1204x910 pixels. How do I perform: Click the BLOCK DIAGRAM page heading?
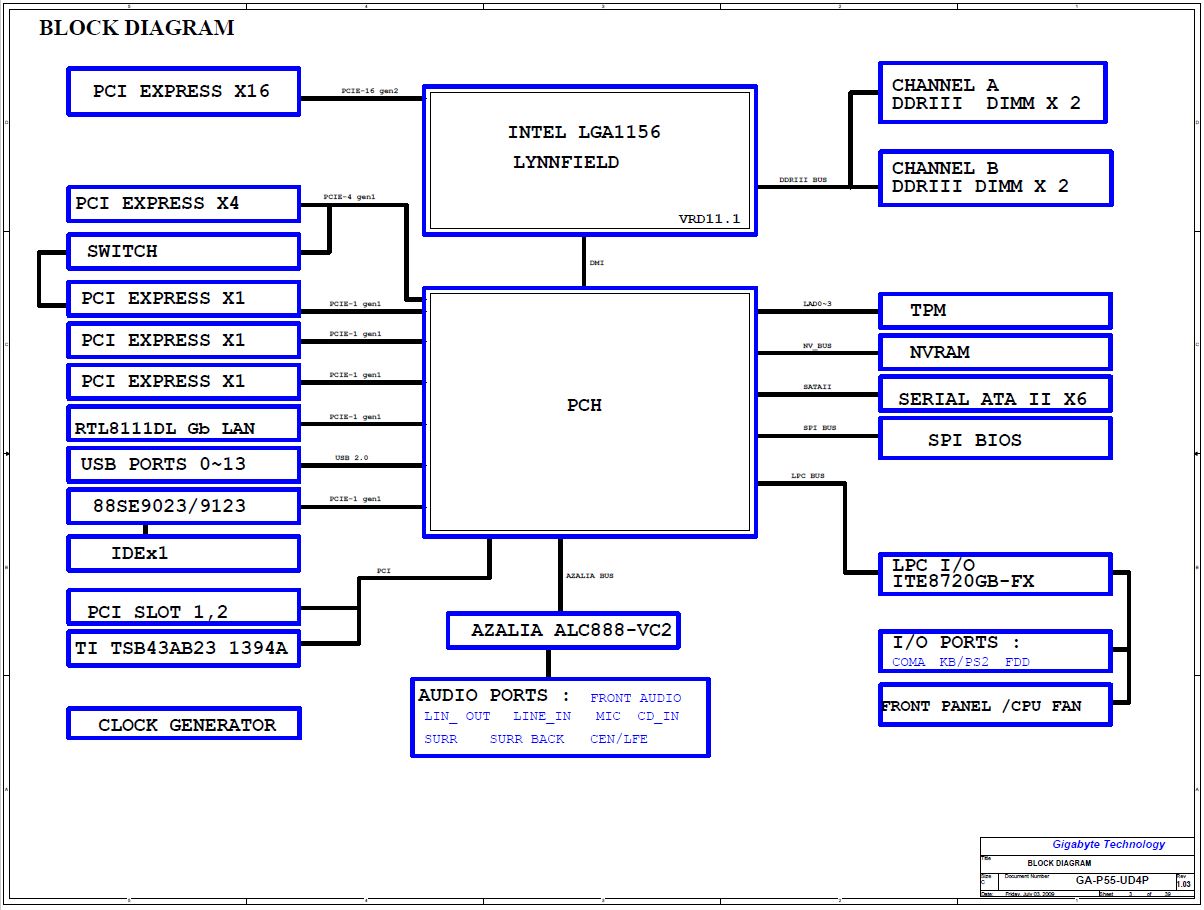click(137, 28)
